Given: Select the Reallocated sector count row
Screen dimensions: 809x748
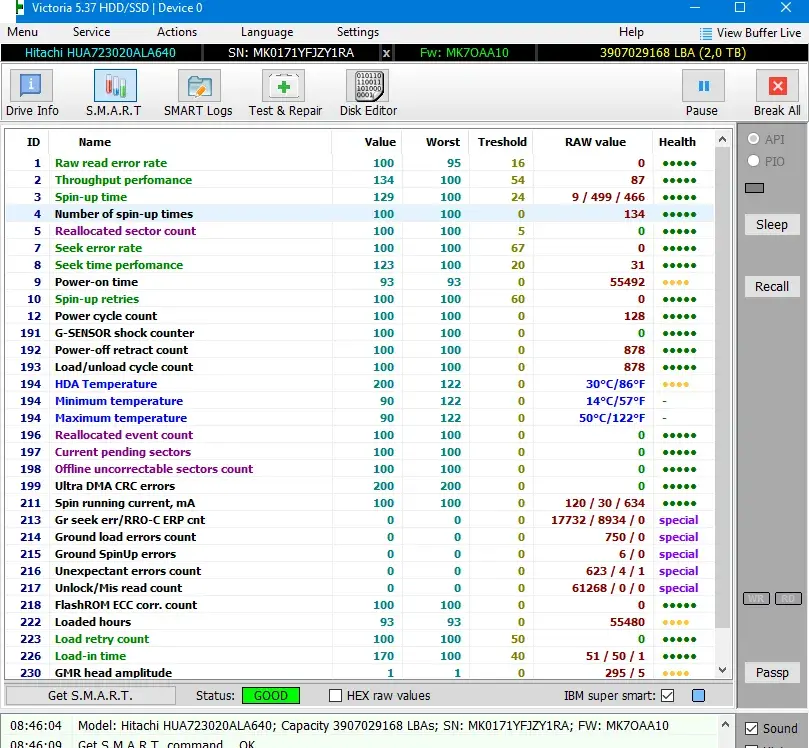Looking at the screenshot, I should (360, 231).
